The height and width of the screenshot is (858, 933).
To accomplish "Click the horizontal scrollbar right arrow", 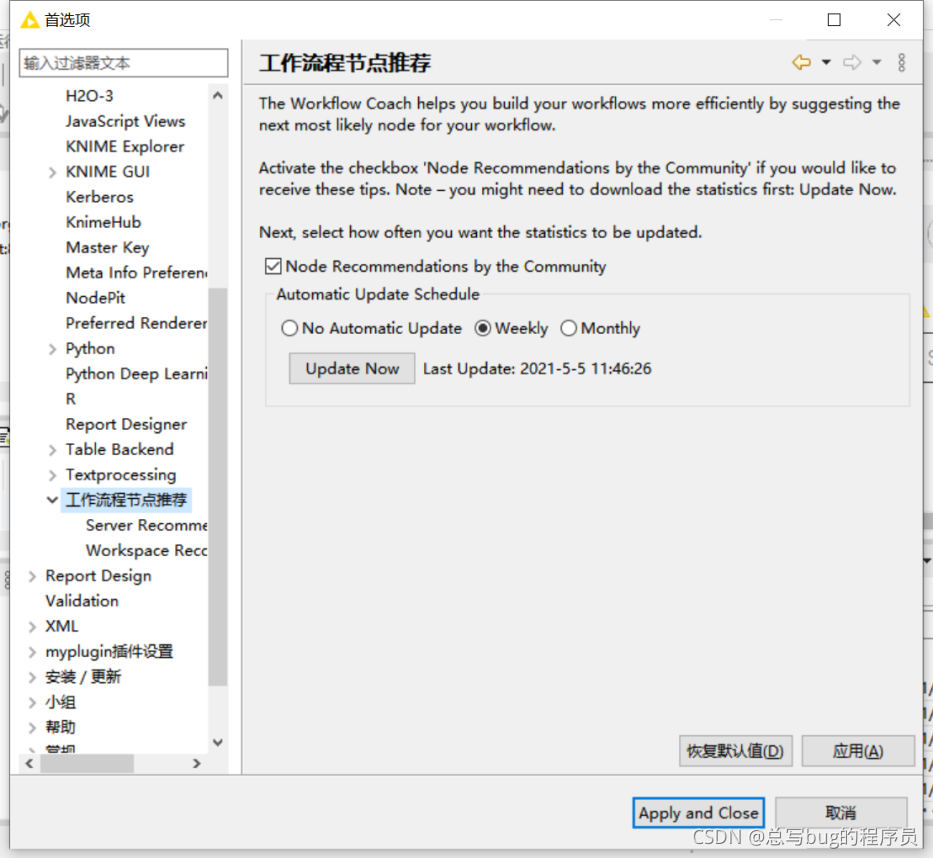I will 197,763.
